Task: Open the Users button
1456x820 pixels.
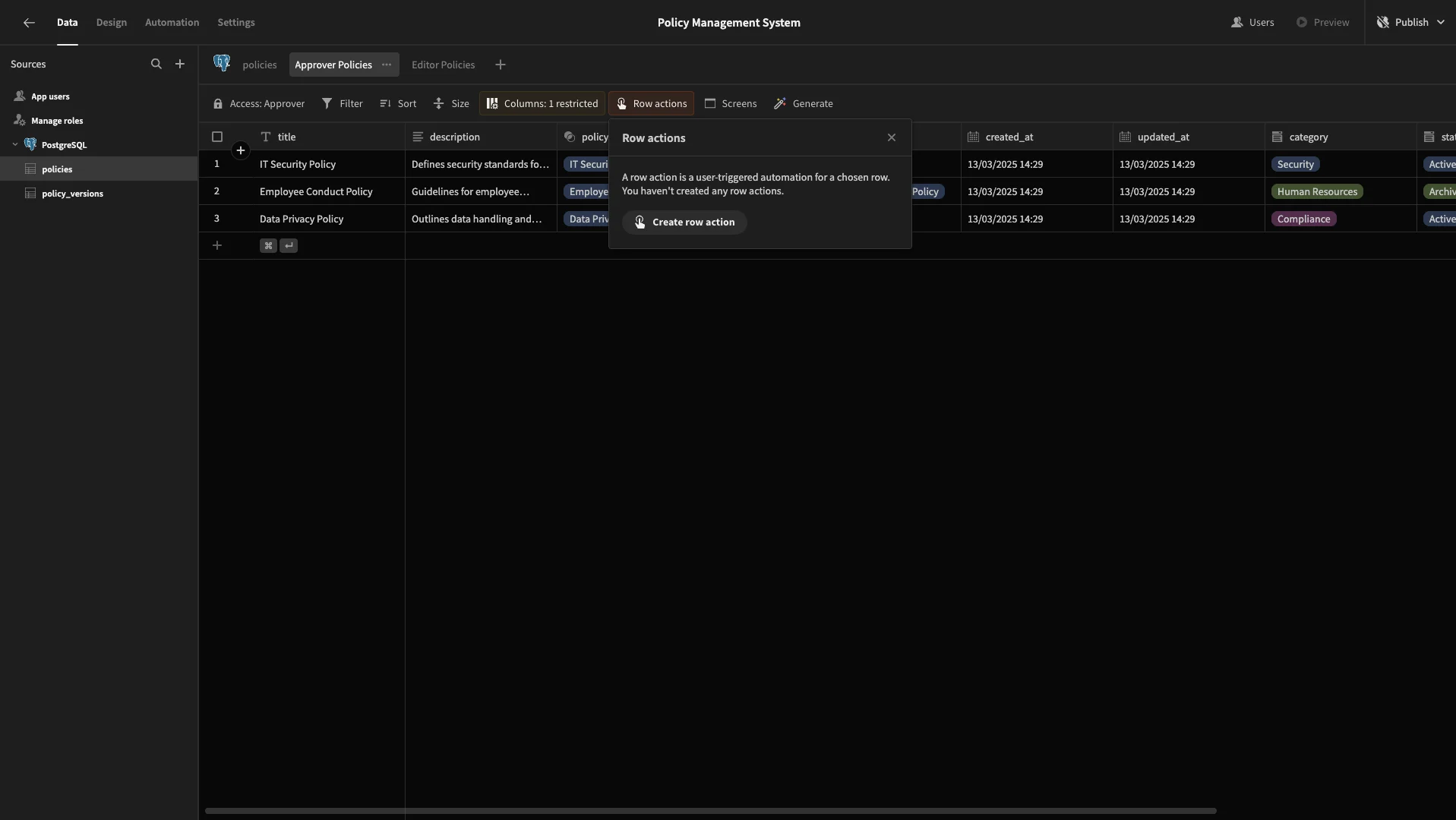Action: pos(1252,23)
